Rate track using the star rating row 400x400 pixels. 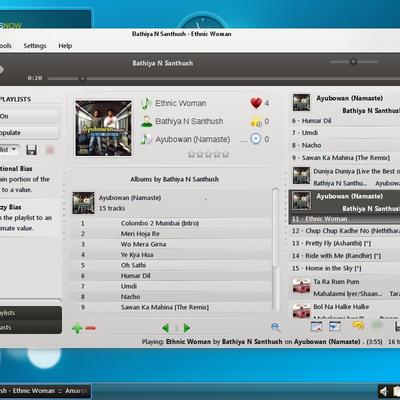209,154
